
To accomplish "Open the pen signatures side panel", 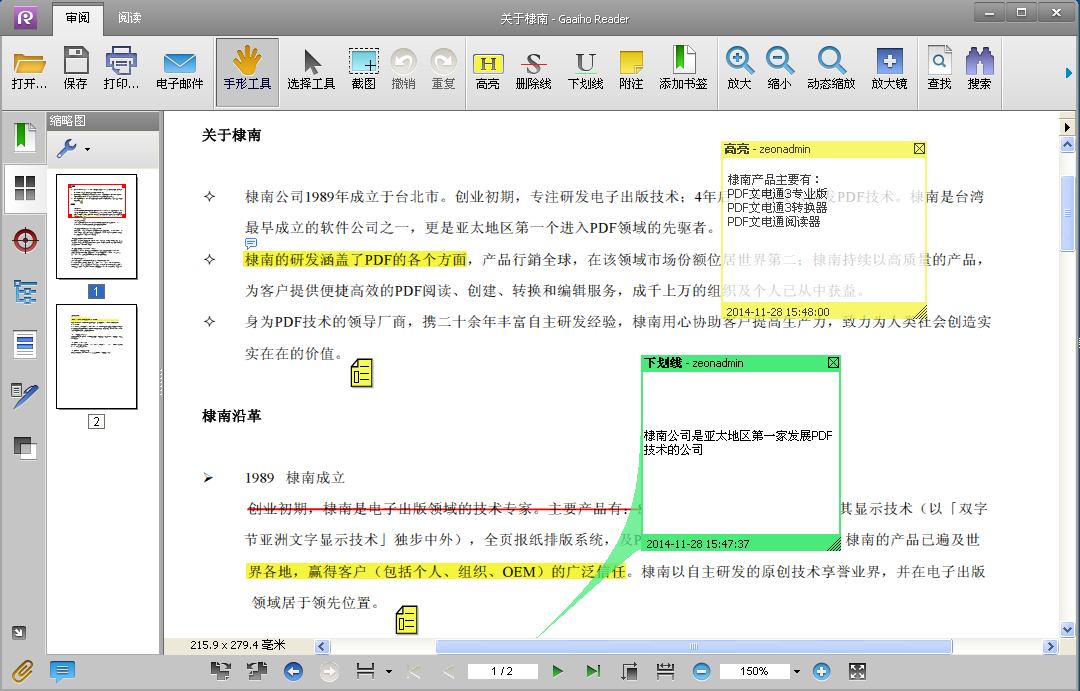I will (x=25, y=395).
